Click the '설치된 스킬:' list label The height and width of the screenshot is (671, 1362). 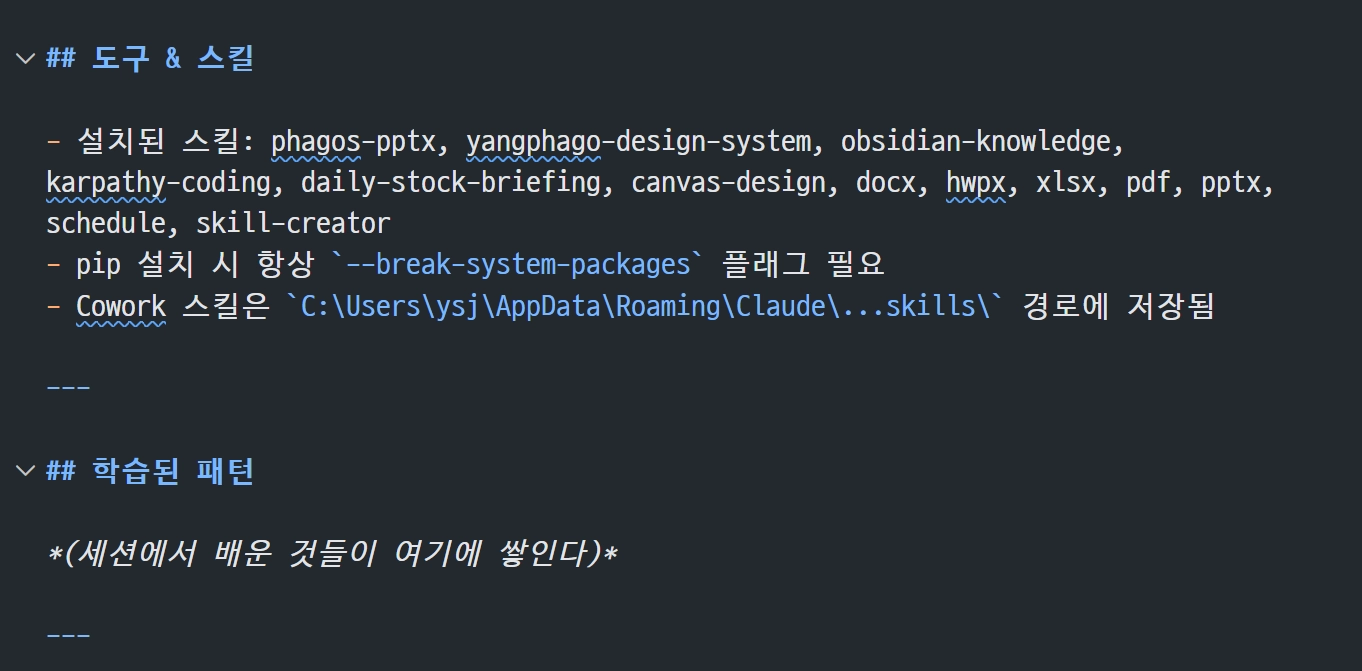click(x=165, y=142)
